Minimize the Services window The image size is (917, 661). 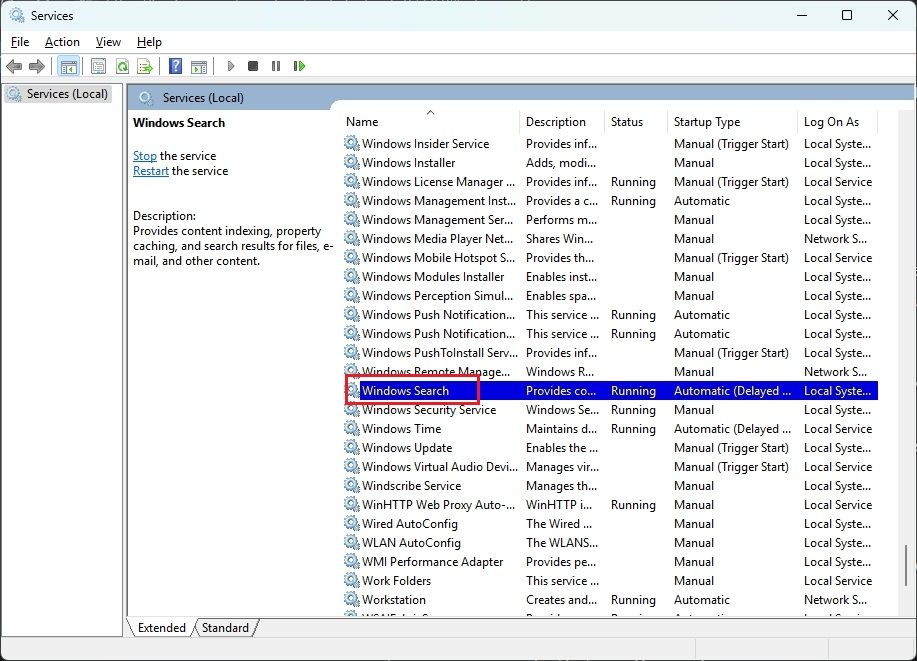click(802, 15)
